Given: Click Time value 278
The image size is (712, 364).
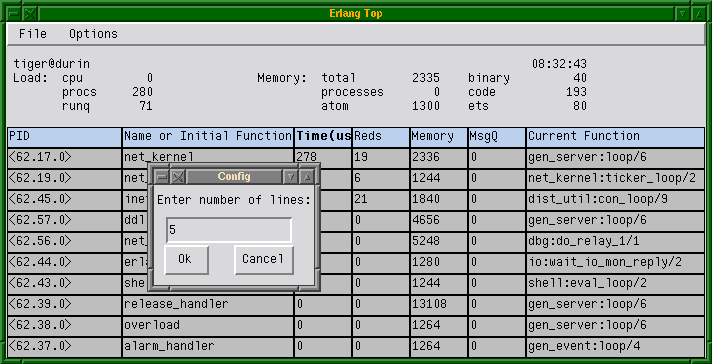Looking at the screenshot, I should point(323,156).
